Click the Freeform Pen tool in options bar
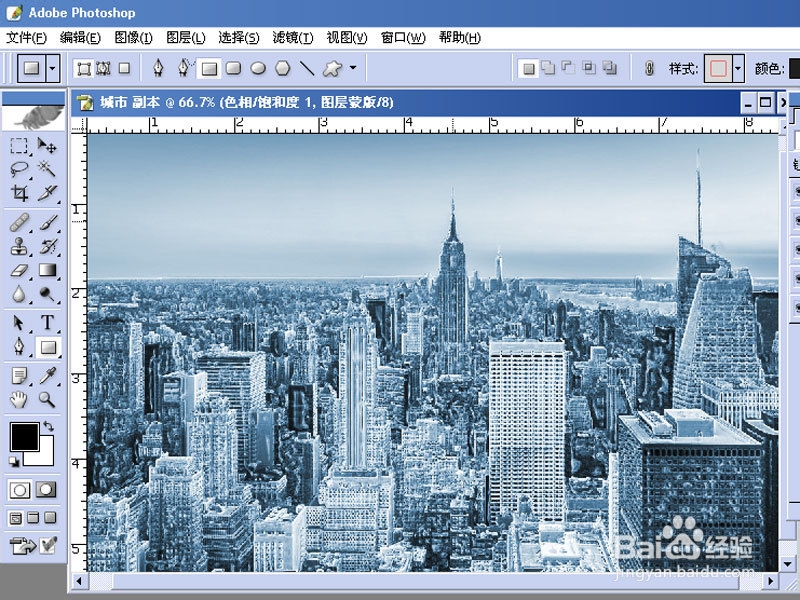800x600 pixels. (184, 68)
